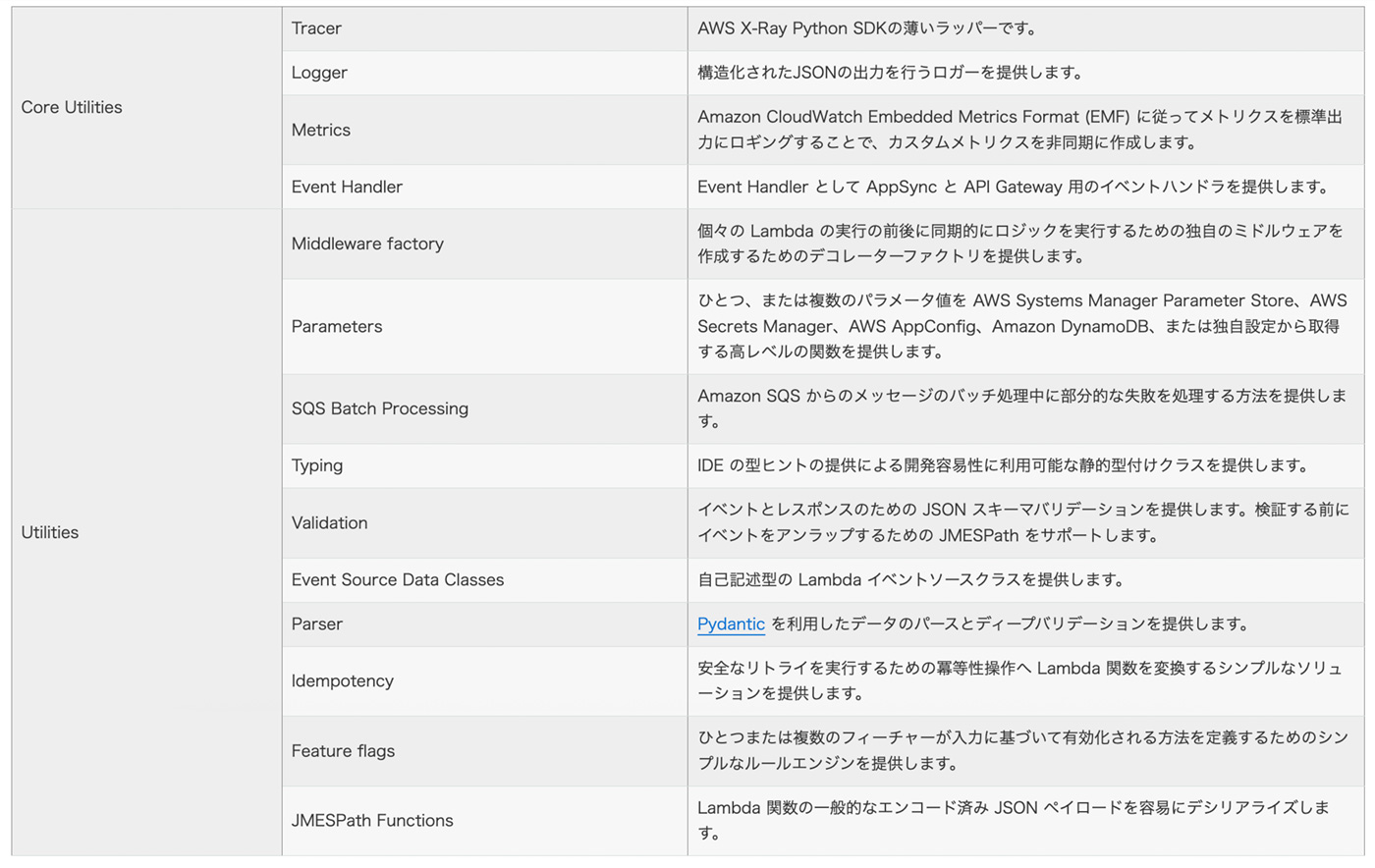Click the Logger row name
The width and height of the screenshot is (1375, 868).
pos(319,73)
